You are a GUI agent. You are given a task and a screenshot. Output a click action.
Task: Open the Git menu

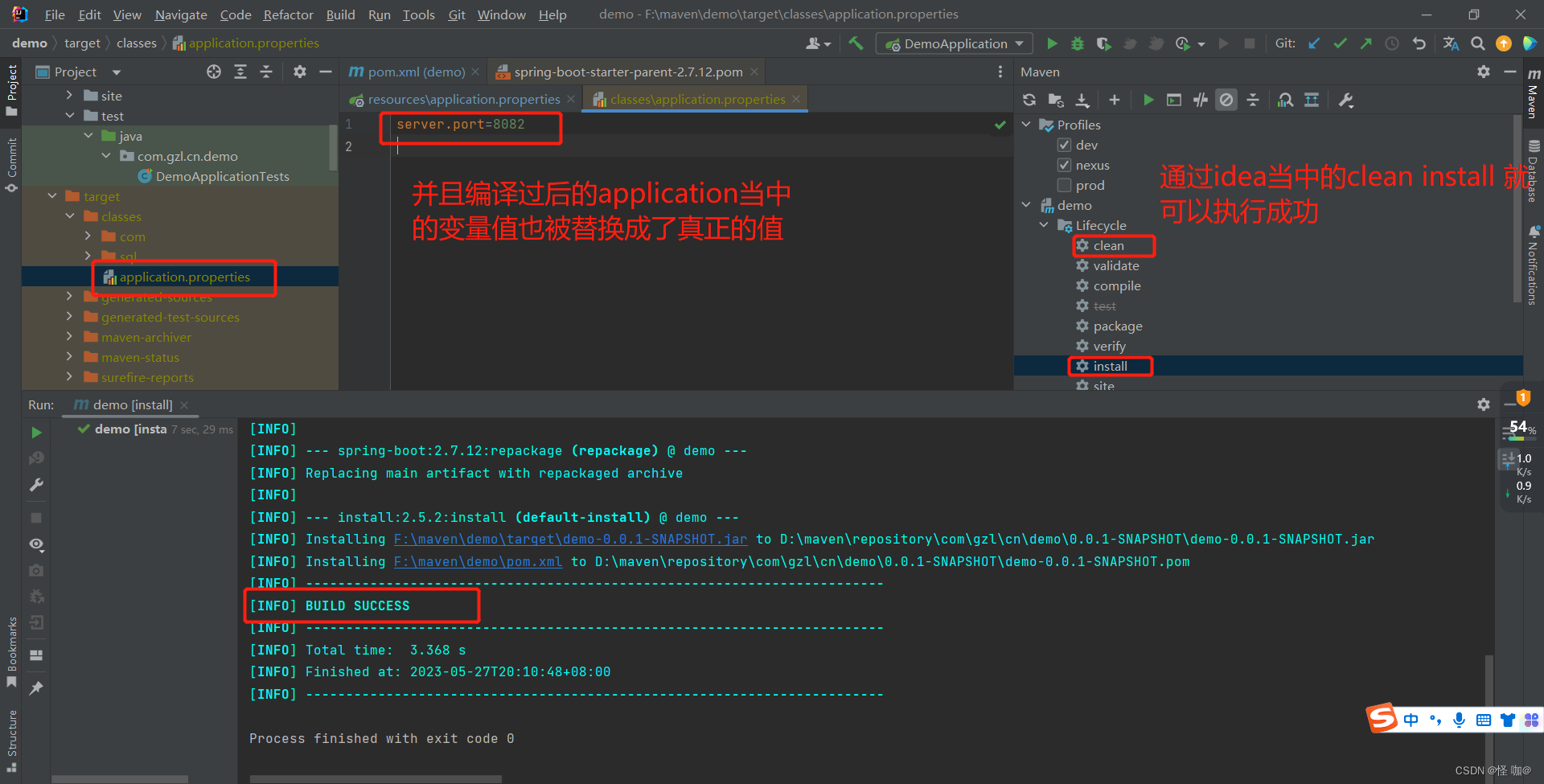(457, 14)
